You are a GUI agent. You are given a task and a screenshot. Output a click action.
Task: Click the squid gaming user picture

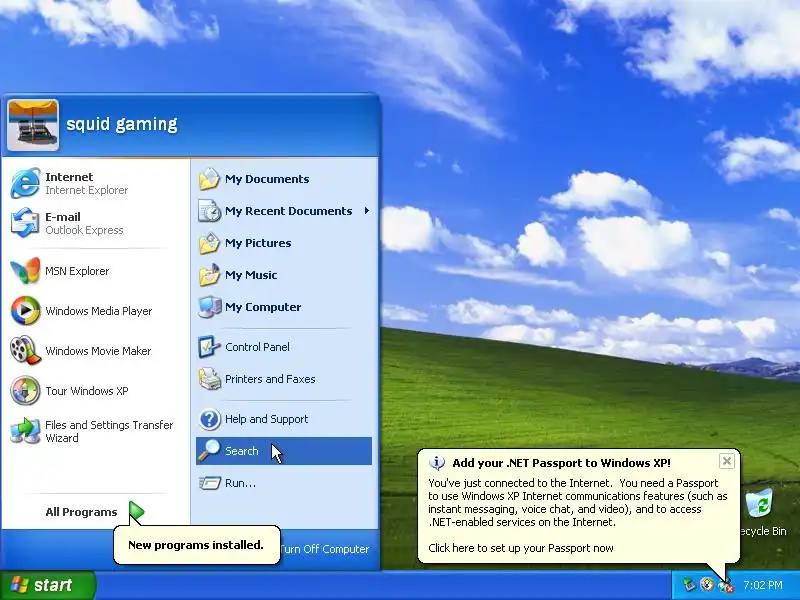pos(33,125)
